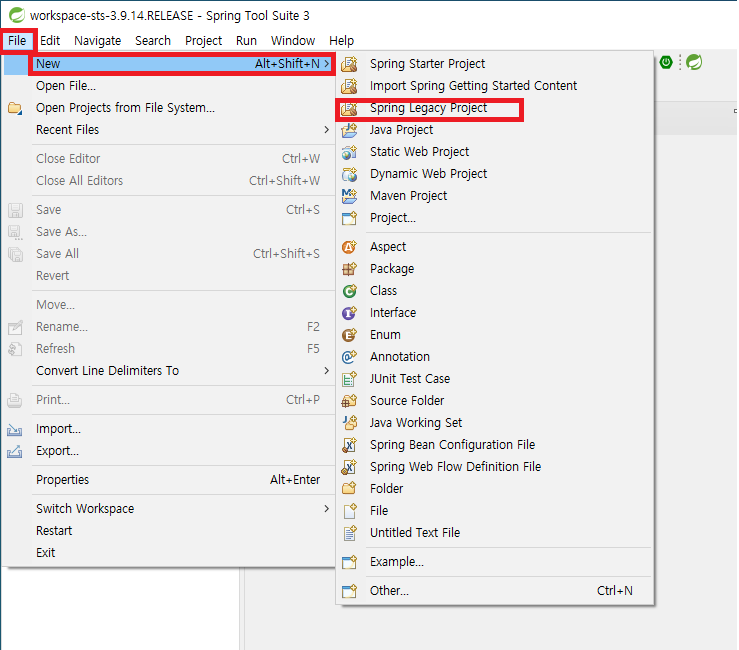This screenshot has height=650, width=739.
Task: Click the Spring Bean Configuration File icon
Action: [x=349, y=444]
